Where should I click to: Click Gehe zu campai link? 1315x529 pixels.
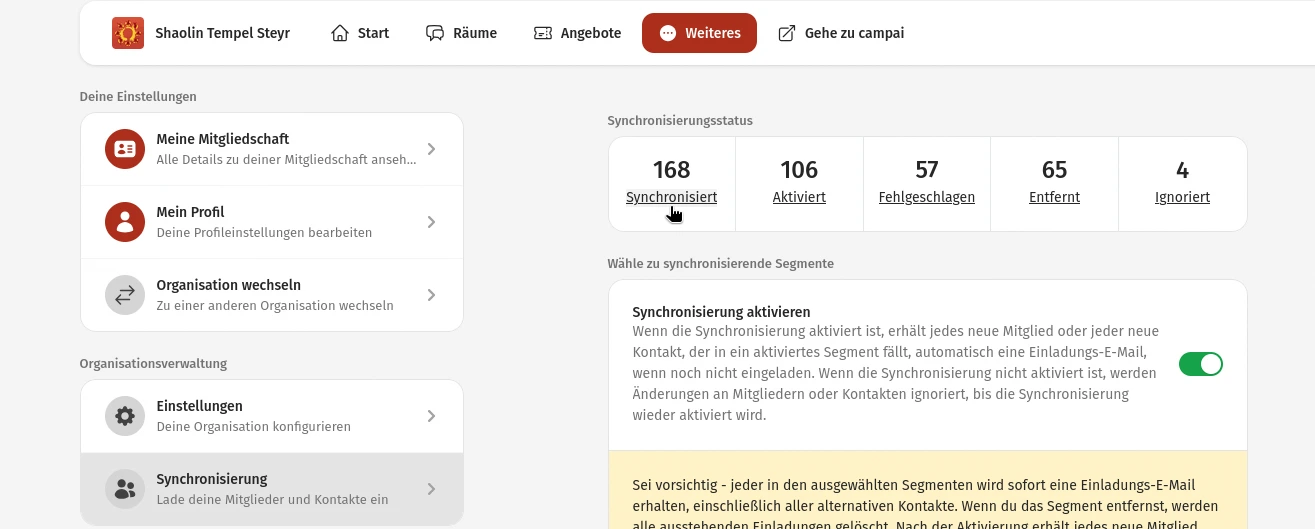click(841, 33)
